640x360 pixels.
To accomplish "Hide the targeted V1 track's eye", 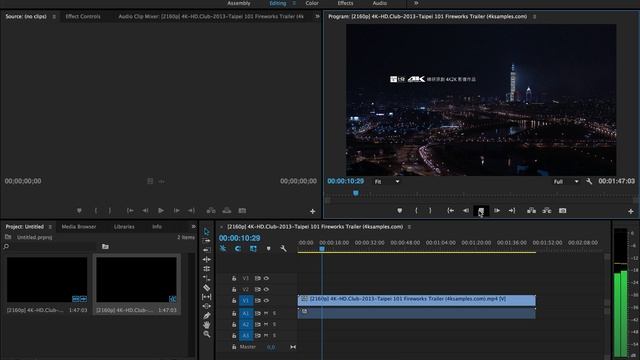I will pyautogui.click(x=266, y=300).
